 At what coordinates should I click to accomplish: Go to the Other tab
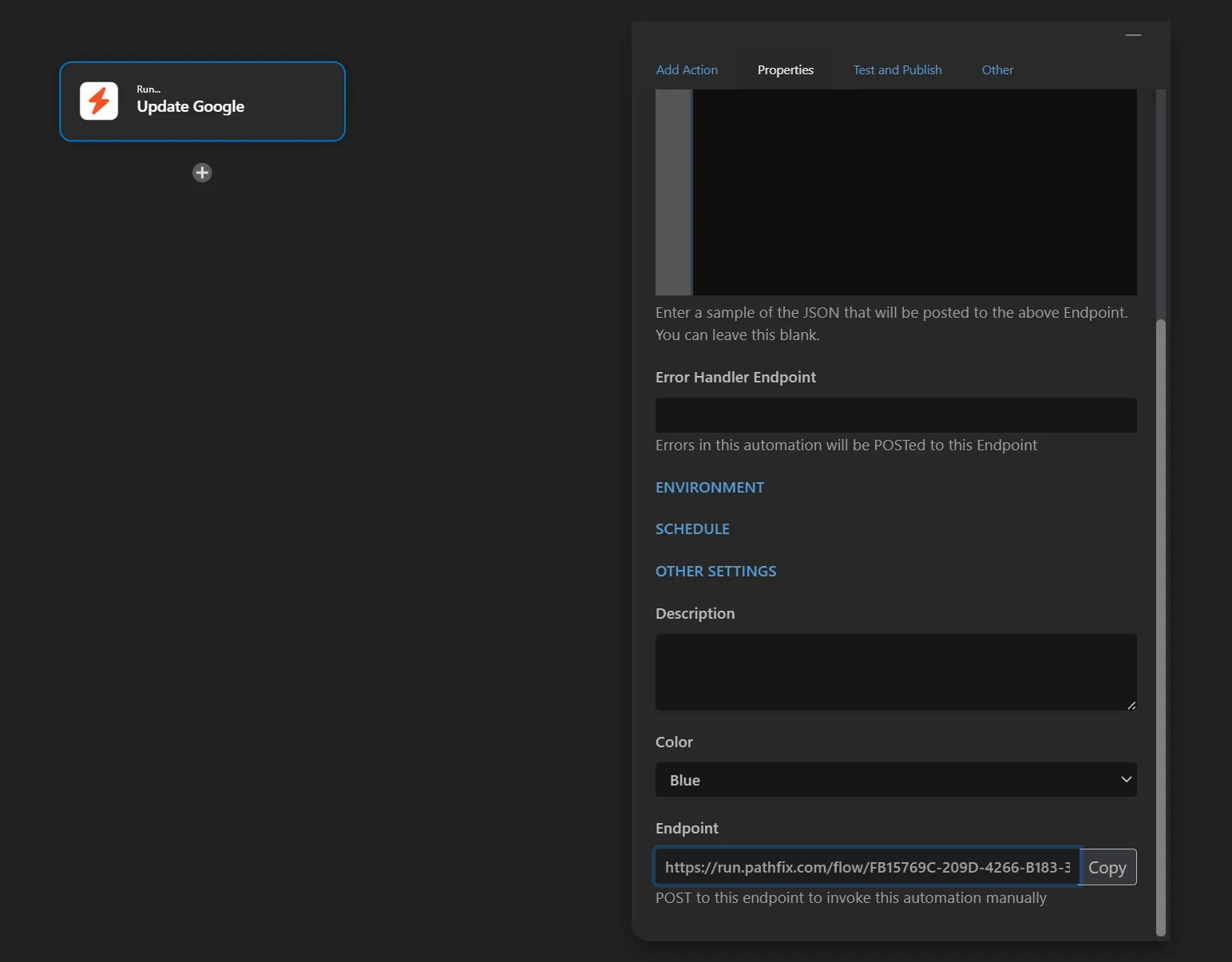click(x=997, y=70)
